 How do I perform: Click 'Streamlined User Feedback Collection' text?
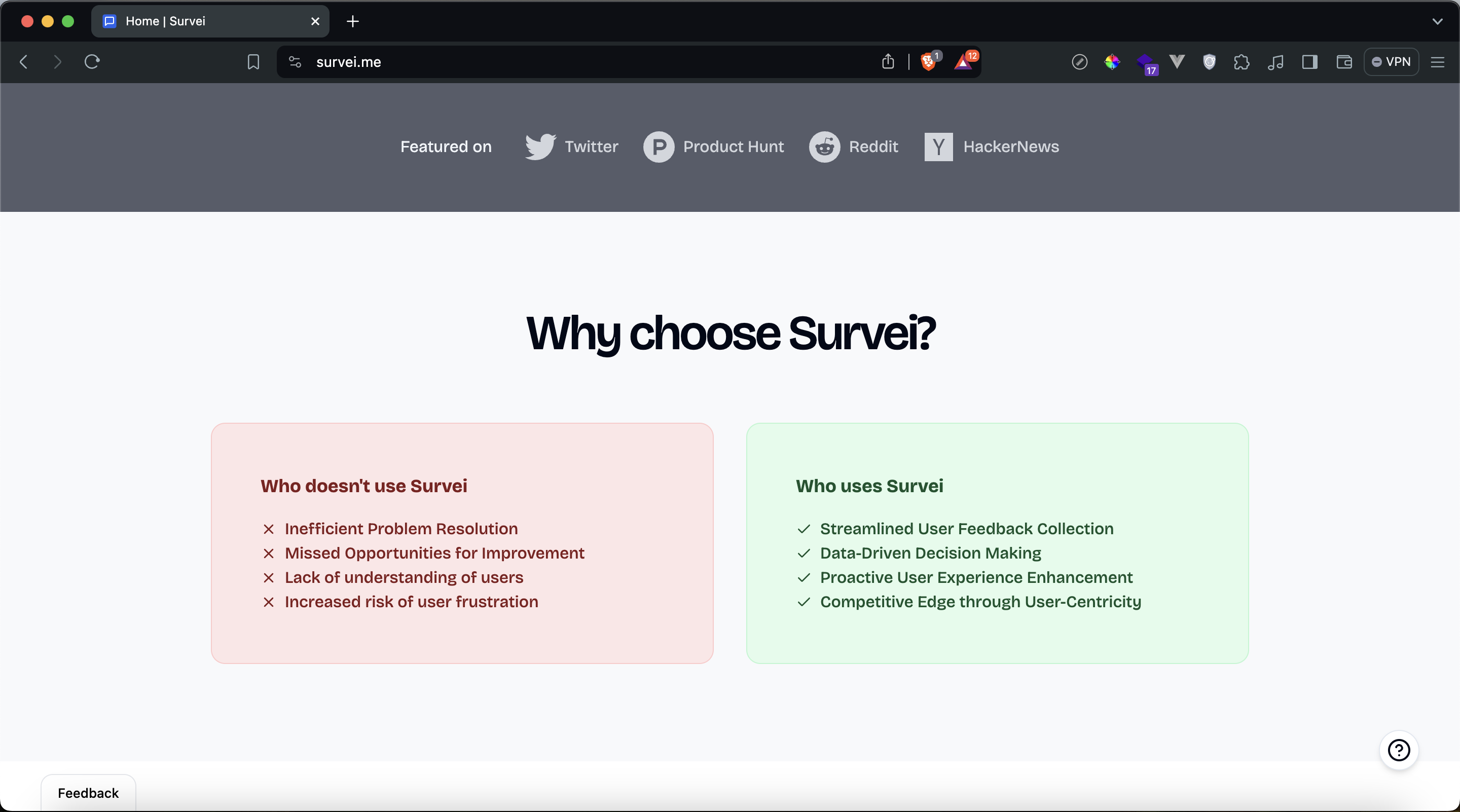point(967,529)
